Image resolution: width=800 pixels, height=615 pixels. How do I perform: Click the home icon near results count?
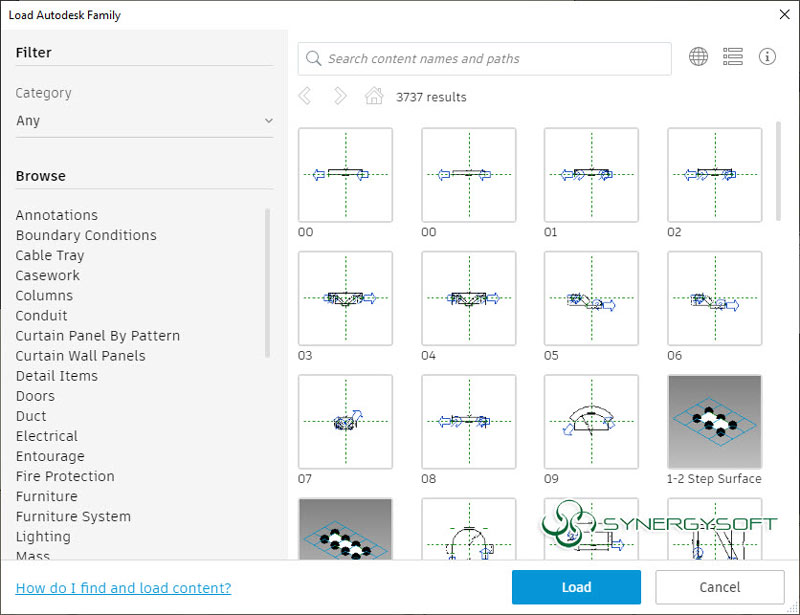pos(374,96)
